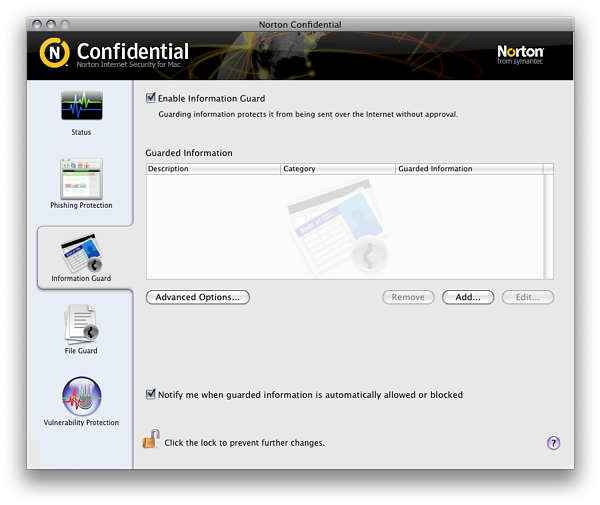Sort by the Description column header

[213, 169]
